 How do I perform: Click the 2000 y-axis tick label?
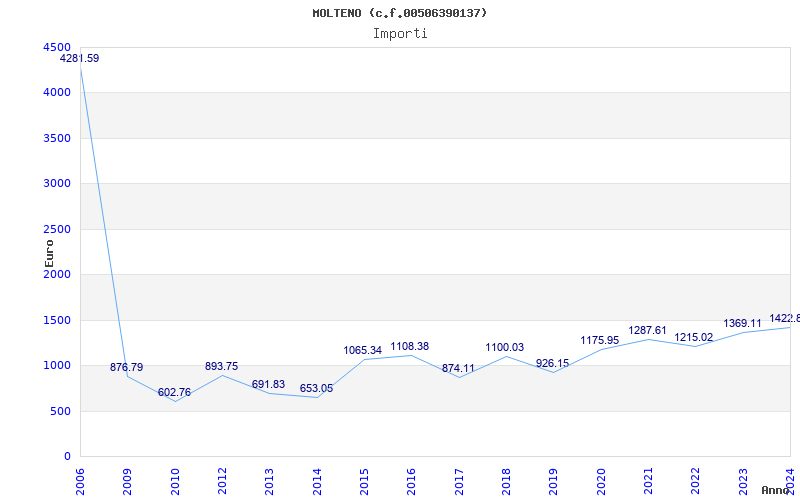pyautogui.click(x=57, y=274)
